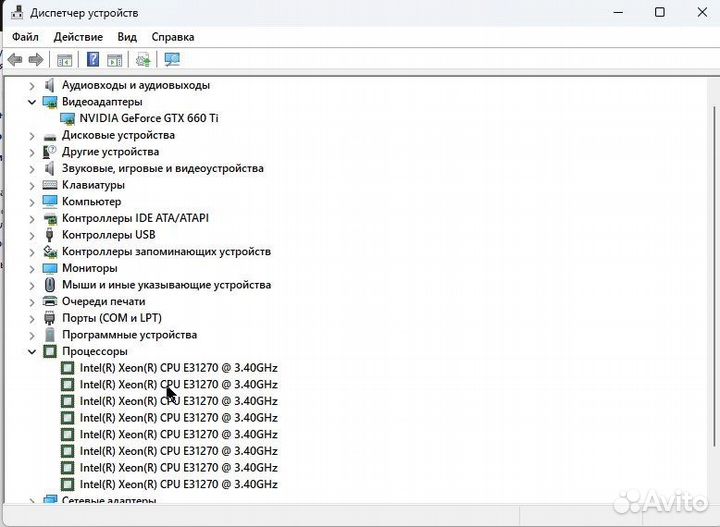This screenshot has width=720, height=527.
Task: Click the update device driver toolbar icon
Action: pos(143,60)
